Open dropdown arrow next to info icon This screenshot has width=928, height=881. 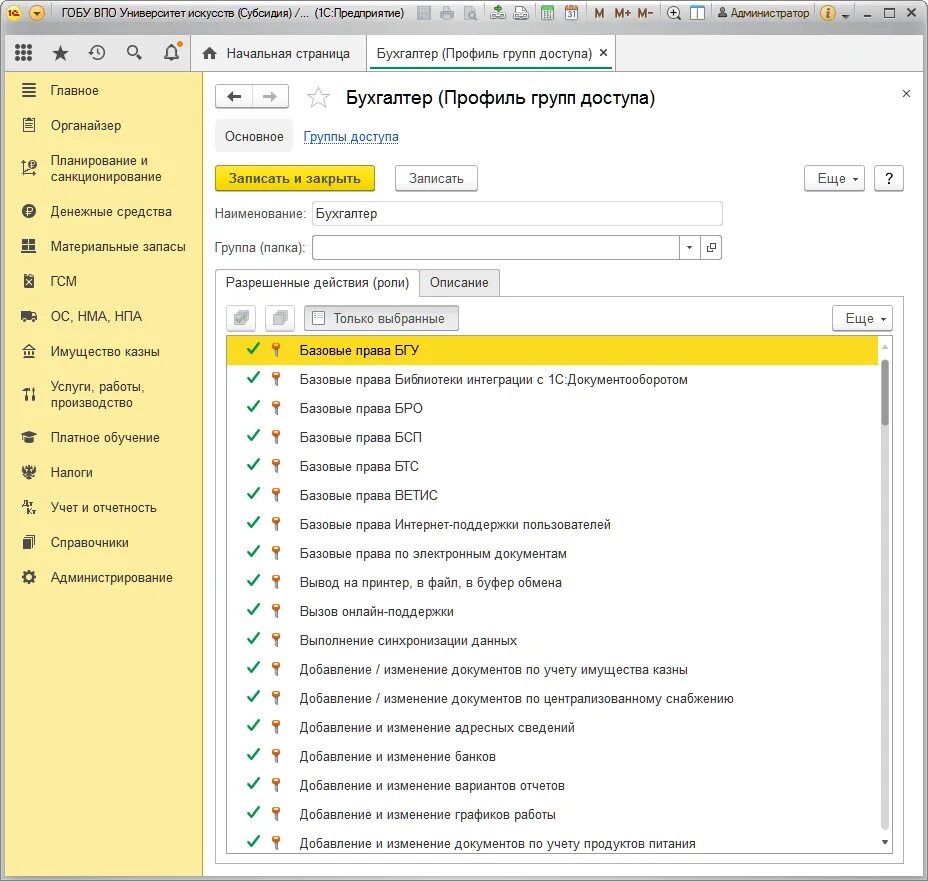click(x=846, y=14)
